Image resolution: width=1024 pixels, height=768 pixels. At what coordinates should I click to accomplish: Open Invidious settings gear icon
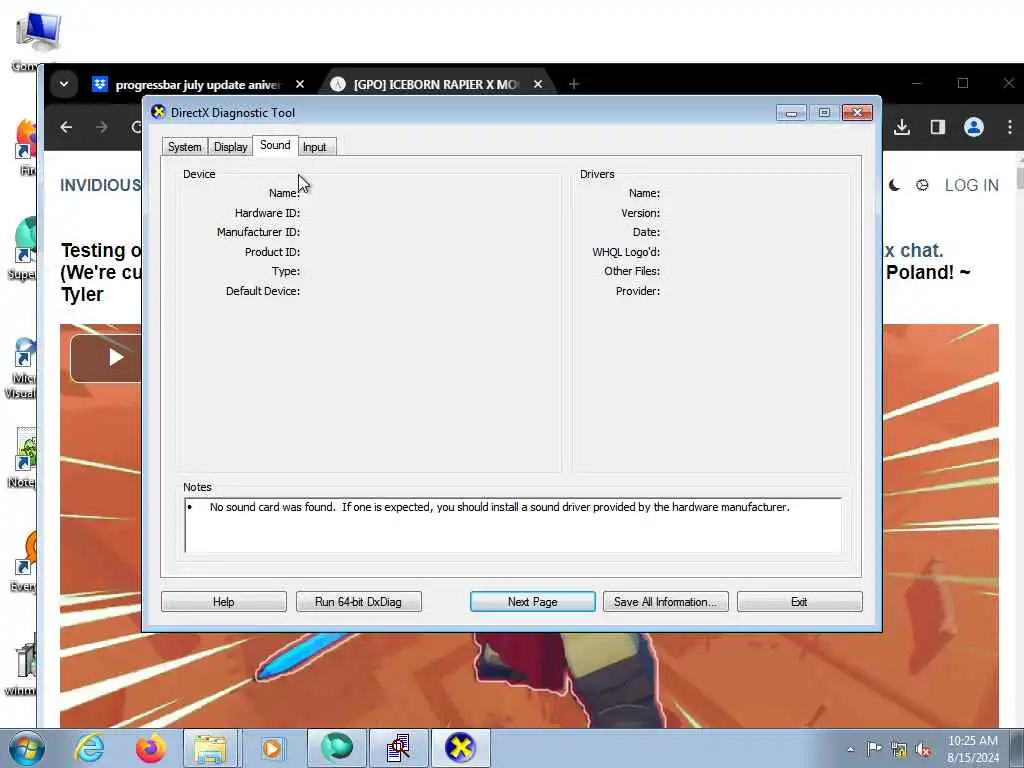pos(922,185)
